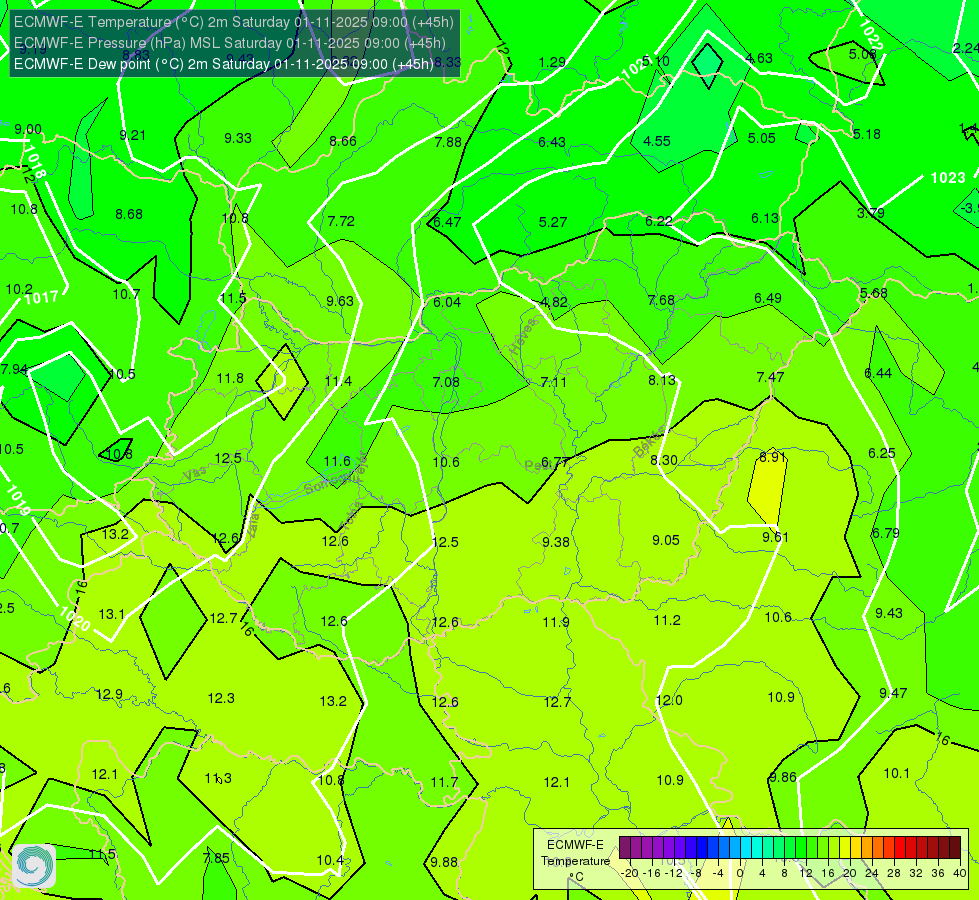Click the 6.22 dew point value
Screen dimensions: 979x900
click(659, 221)
